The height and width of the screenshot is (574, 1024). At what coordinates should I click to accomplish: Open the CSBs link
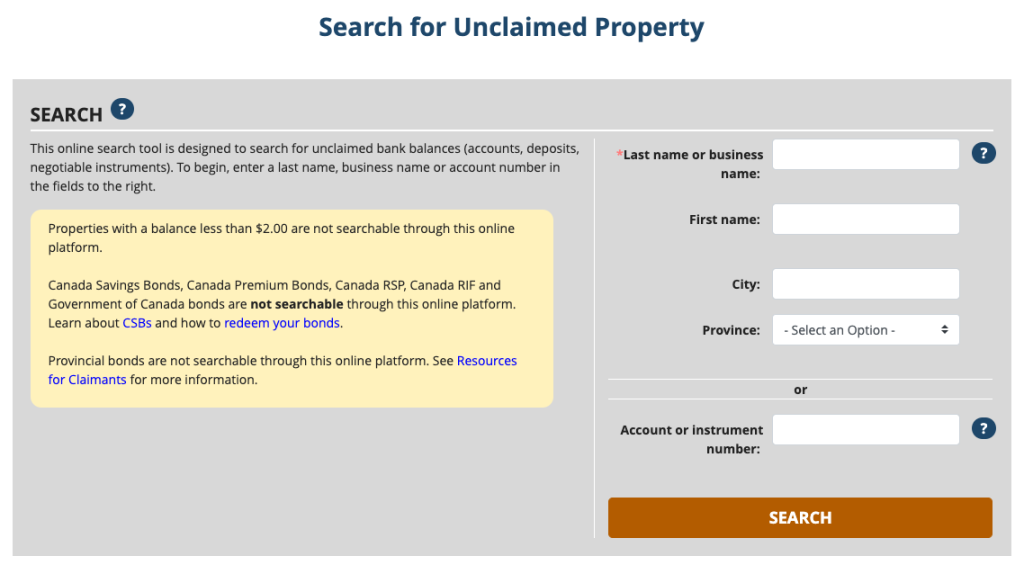point(137,323)
